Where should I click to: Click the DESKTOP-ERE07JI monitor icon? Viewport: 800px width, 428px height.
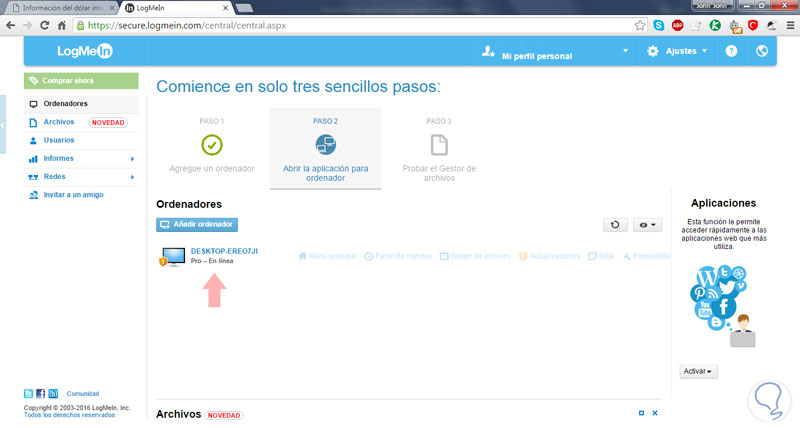pos(172,257)
